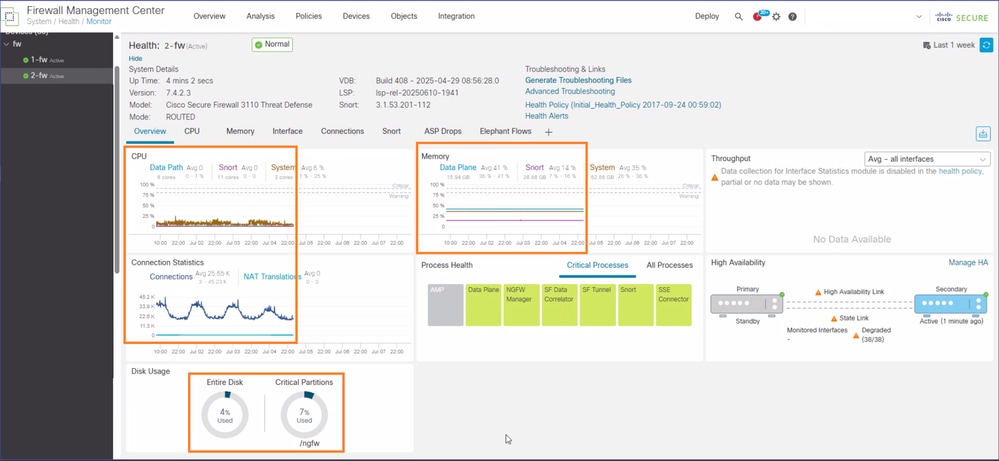Click the warning triangle in Throughput panel
Image resolution: width=999 pixels, height=461 pixels.
(x=715, y=177)
